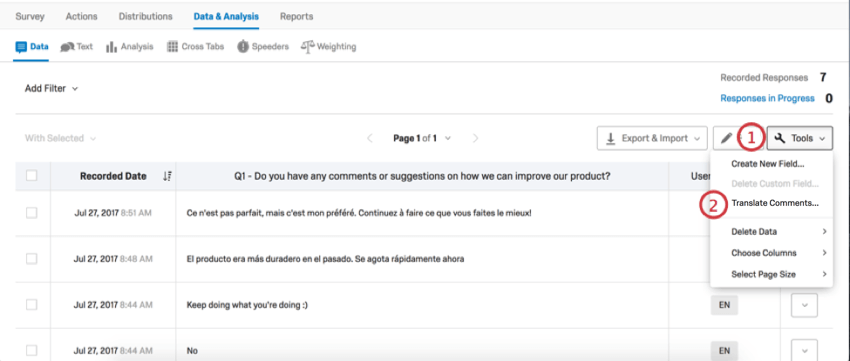Check the 8:48 AM Spanish response row
This screenshot has height=361, width=850.
(x=31, y=259)
